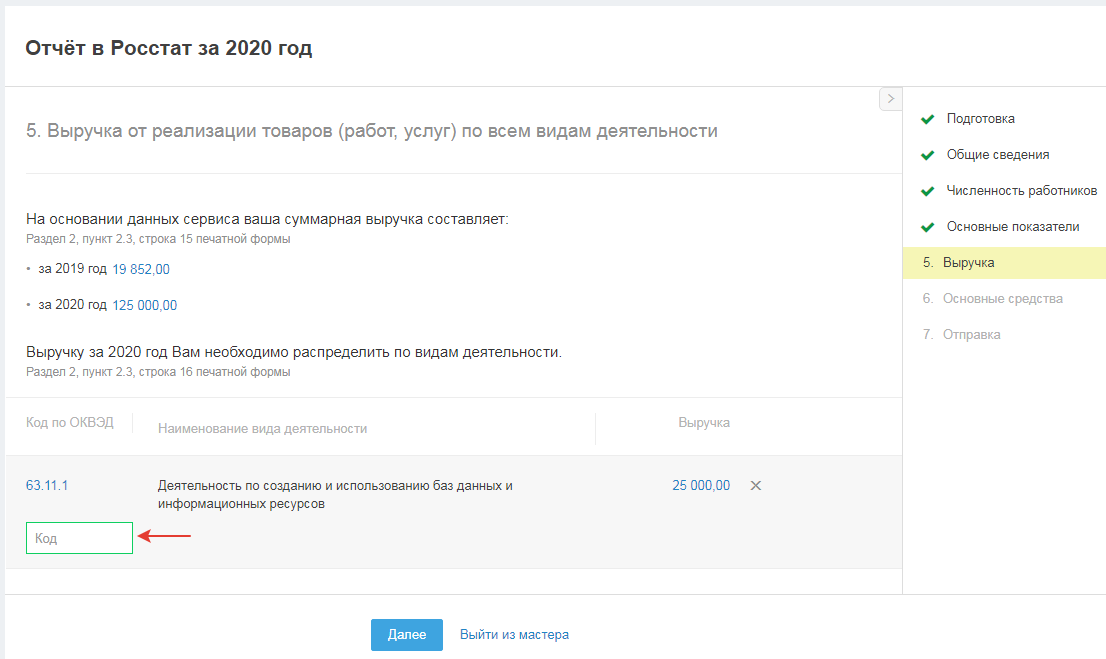Click the за 2020 год label

click(73, 304)
